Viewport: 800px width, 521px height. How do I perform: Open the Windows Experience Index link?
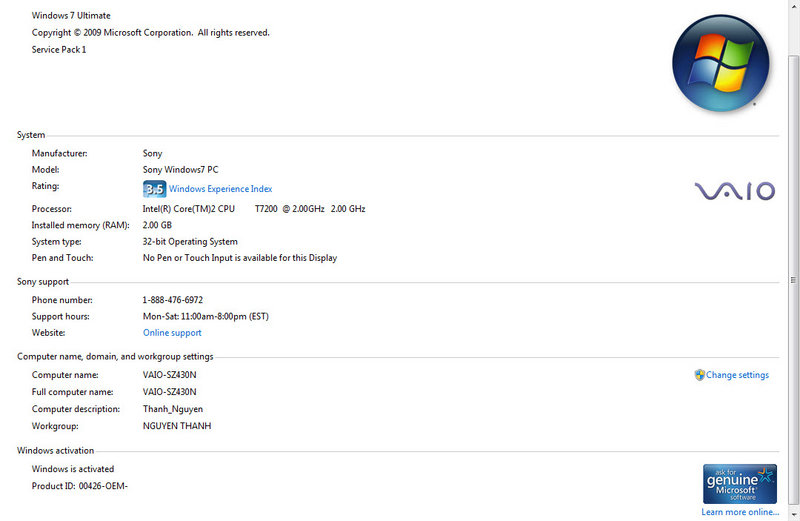(220, 189)
